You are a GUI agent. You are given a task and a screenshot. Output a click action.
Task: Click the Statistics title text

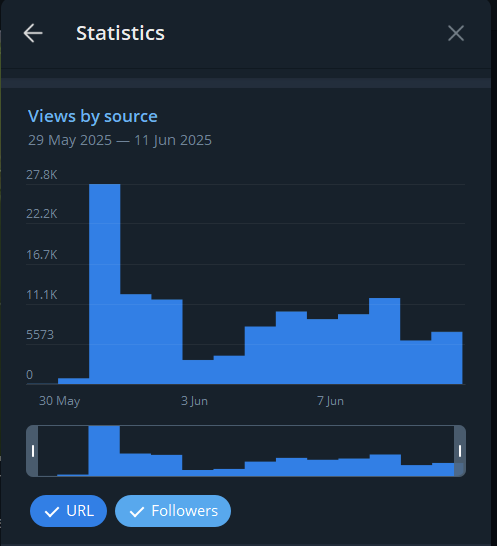[x=120, y=33]
